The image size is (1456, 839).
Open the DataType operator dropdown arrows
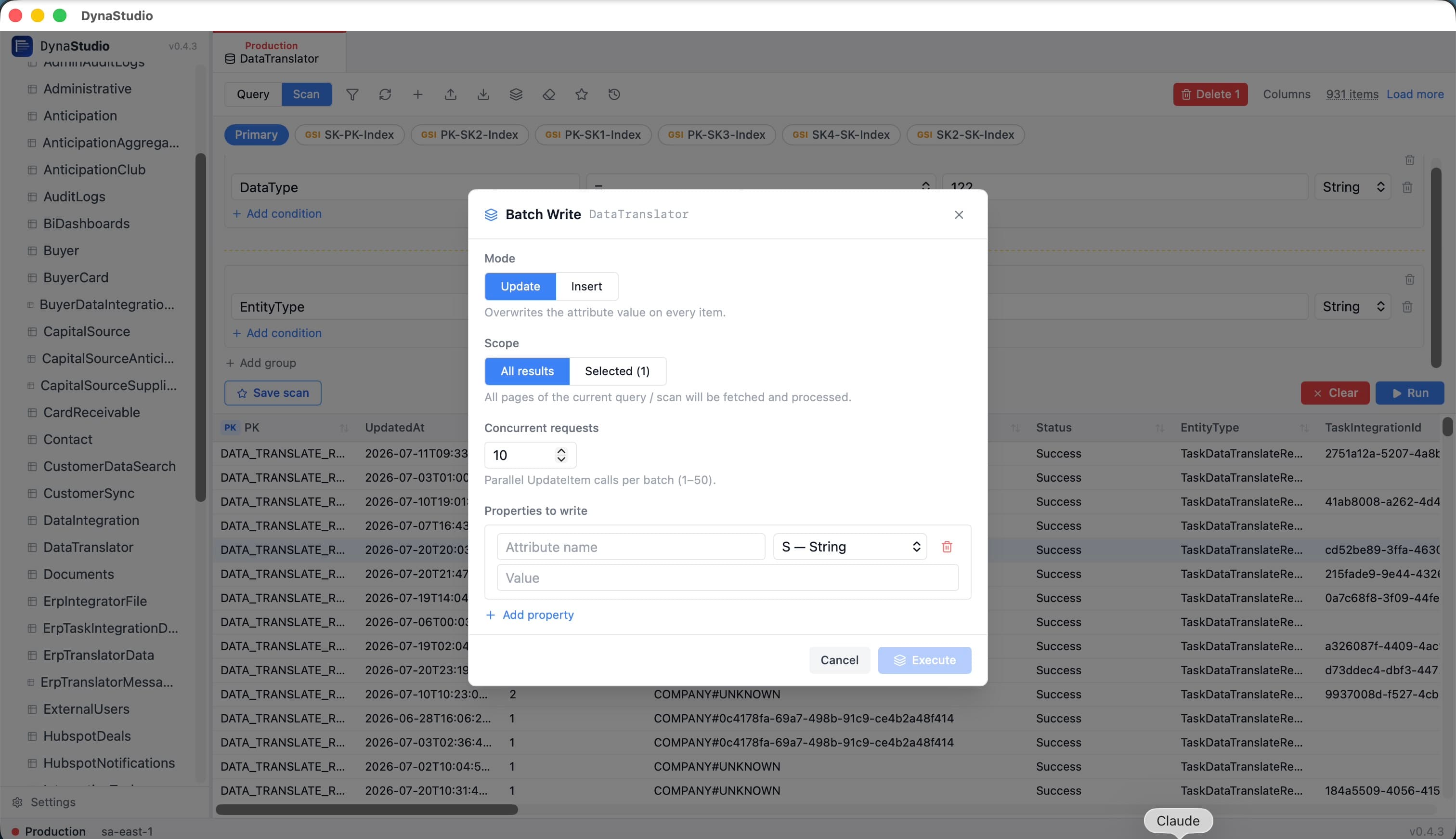click(x=925, y=186)
